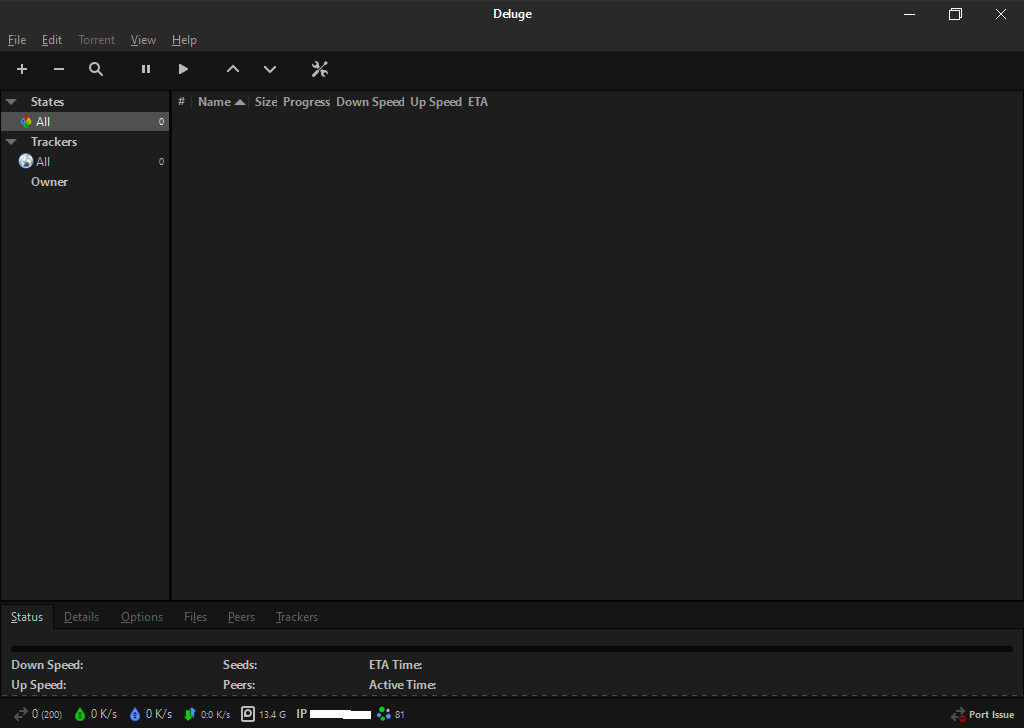This screenshot has height=728, width=1024.
Task: Click the "ETA Time:" label
Action: [396, 665]
